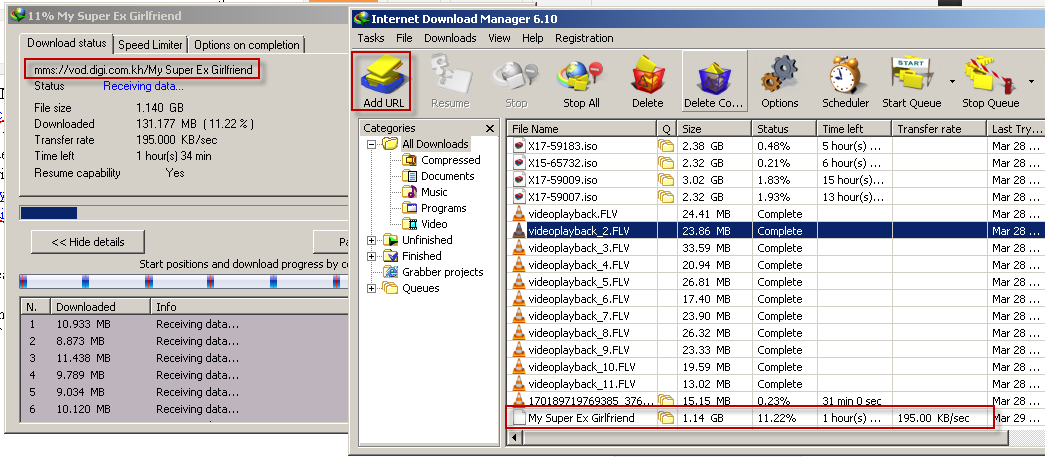Click the Delete Completed toolbar icon
This screenshot has width=1045, height=457.
click(x=714, y=81)
